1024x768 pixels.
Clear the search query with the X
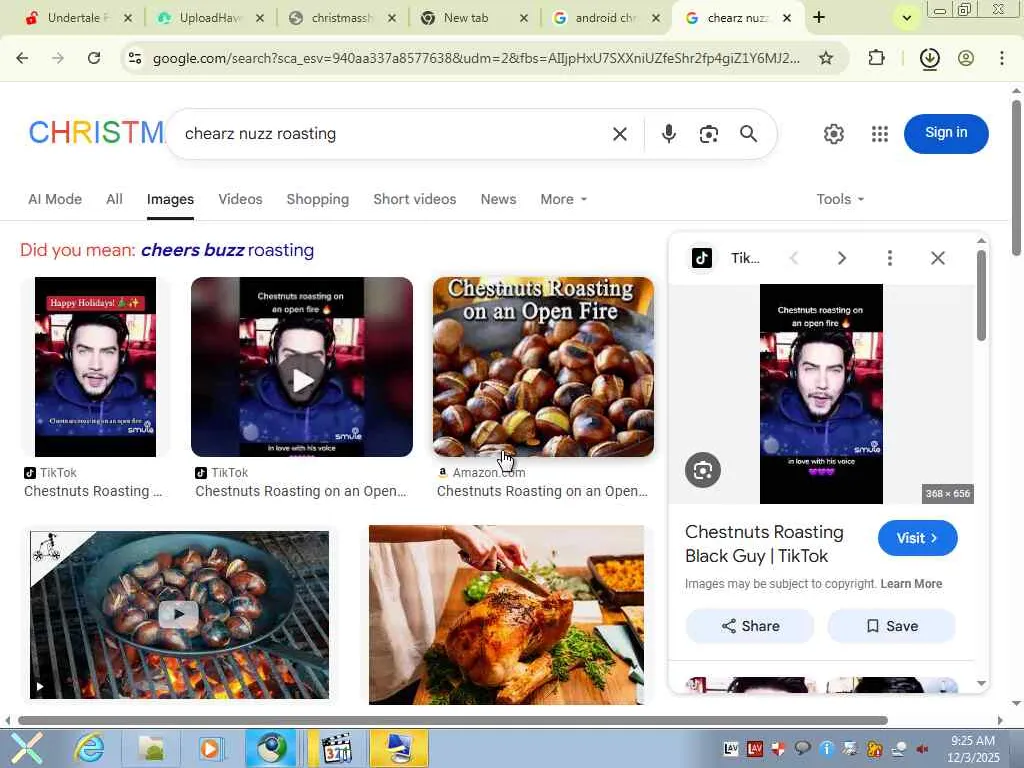click(x=620, y=134)
